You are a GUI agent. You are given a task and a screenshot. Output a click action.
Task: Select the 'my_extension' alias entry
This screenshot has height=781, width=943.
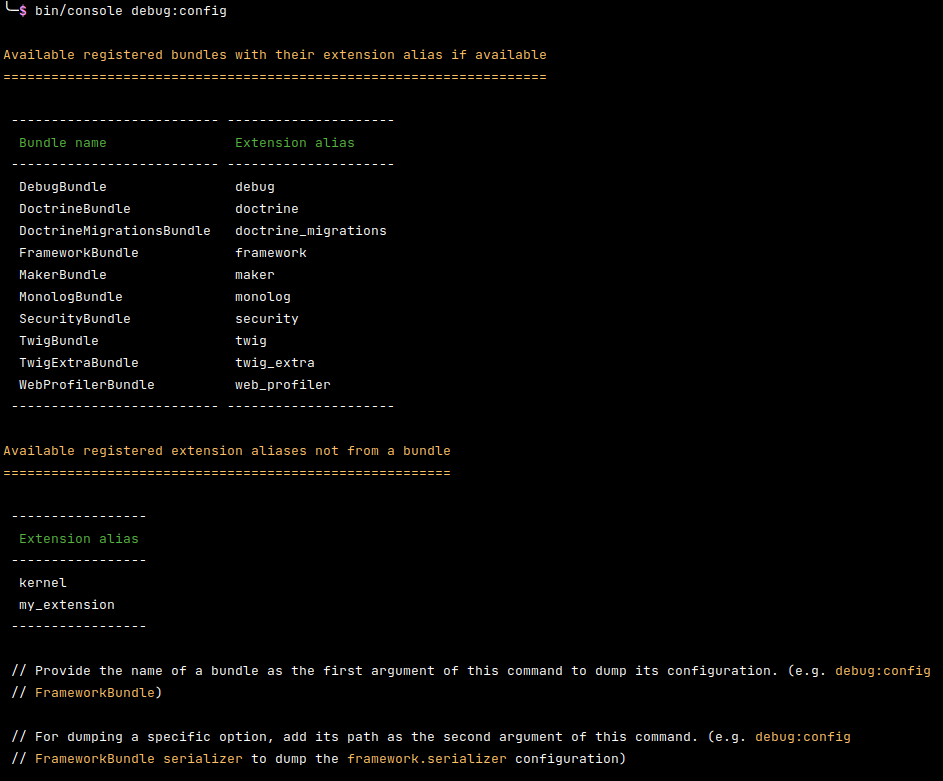coord(67,605)
